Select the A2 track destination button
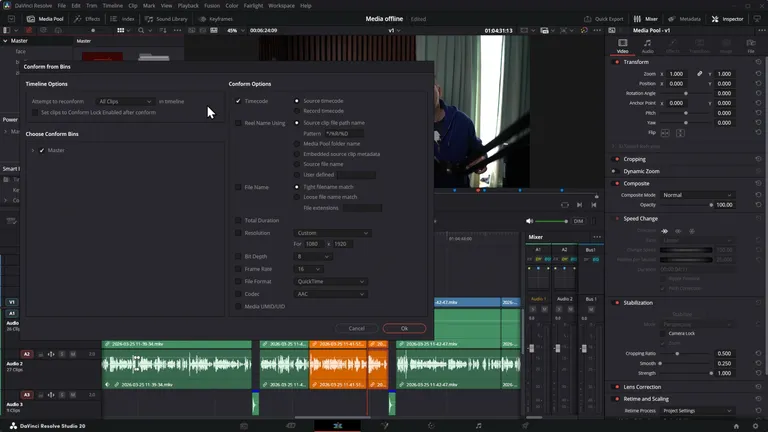768x432 pixels. (x=26, y=354)
